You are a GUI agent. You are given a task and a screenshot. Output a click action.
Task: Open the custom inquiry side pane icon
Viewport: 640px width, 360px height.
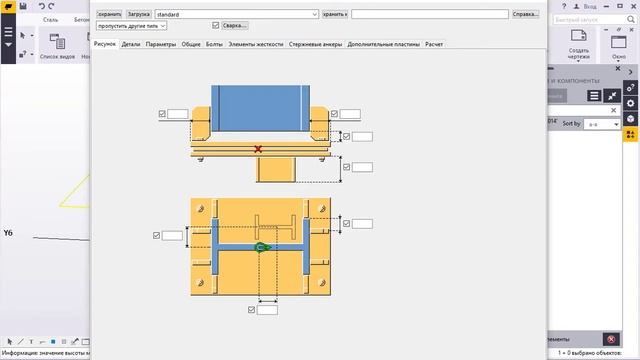pyautogui.click(x=631, y=88)
